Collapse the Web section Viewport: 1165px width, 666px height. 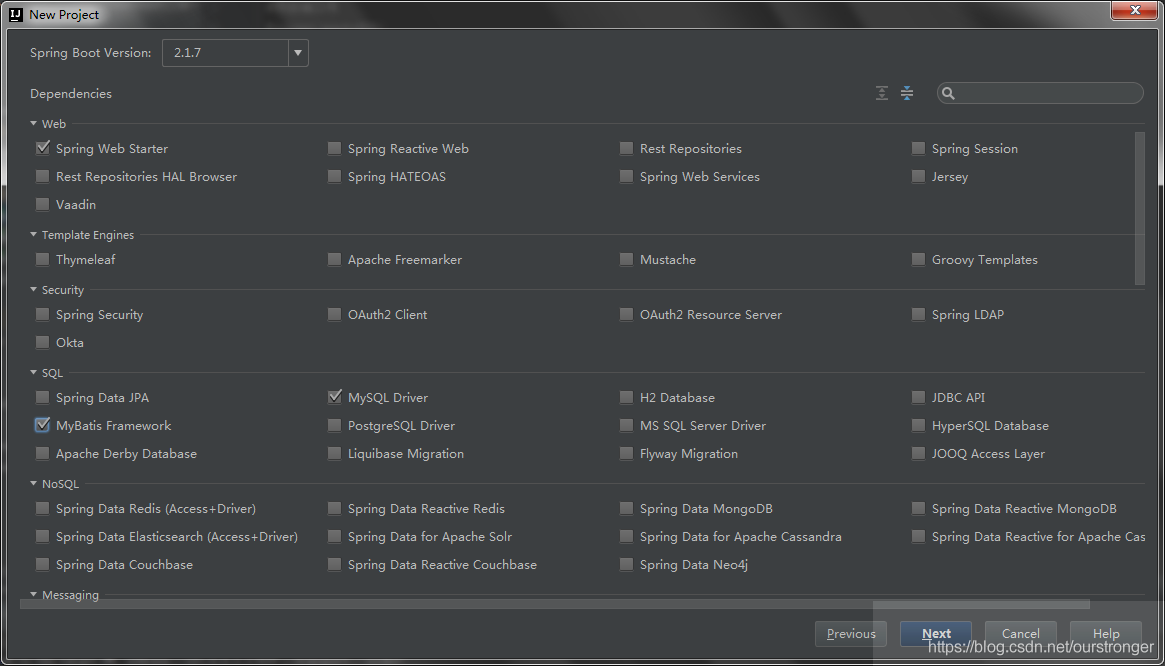[33, 123]
